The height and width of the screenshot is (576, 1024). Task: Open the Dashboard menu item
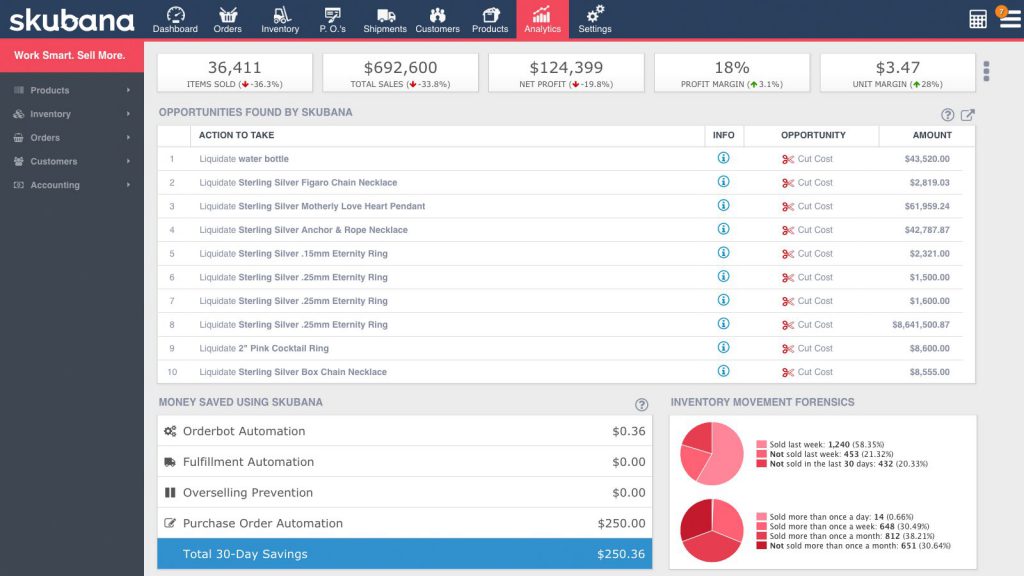(x=175, y=15)
